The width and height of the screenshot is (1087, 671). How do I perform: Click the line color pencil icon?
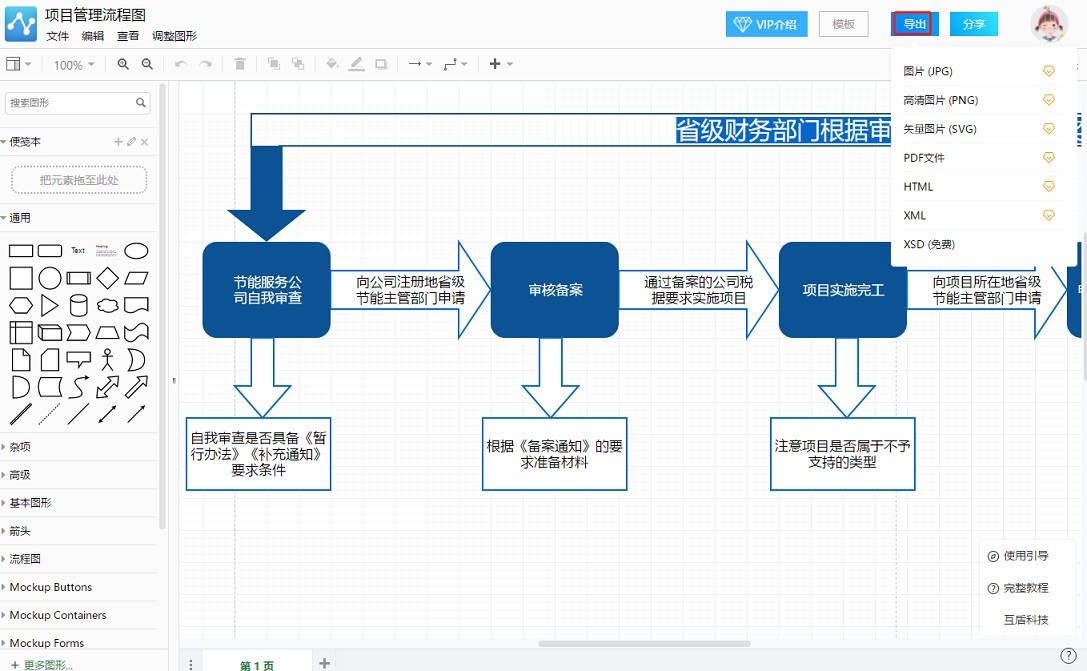pyautogui.click(x=357, y=63)
